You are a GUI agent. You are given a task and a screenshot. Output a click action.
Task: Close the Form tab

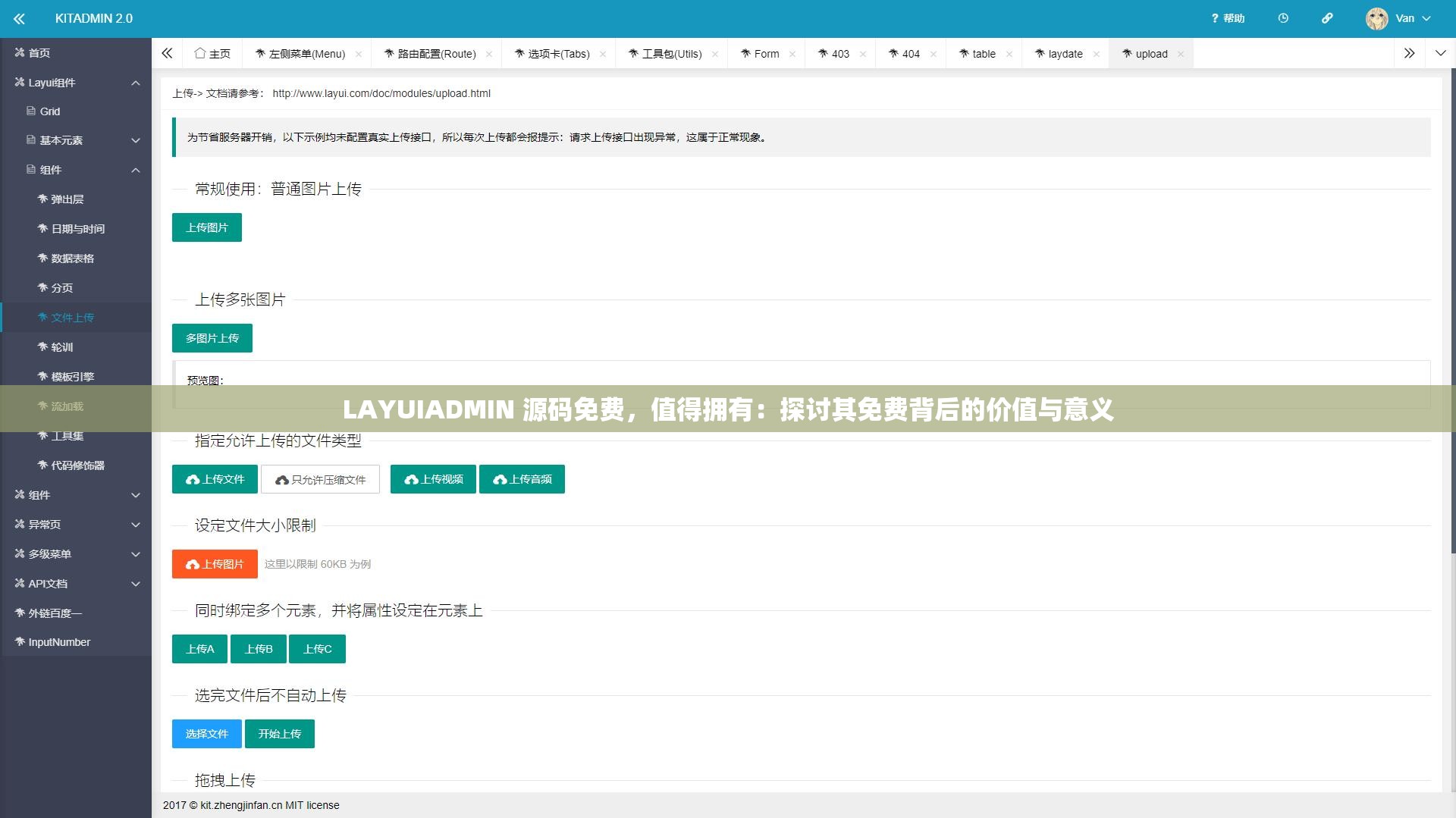tap(792, 54)
